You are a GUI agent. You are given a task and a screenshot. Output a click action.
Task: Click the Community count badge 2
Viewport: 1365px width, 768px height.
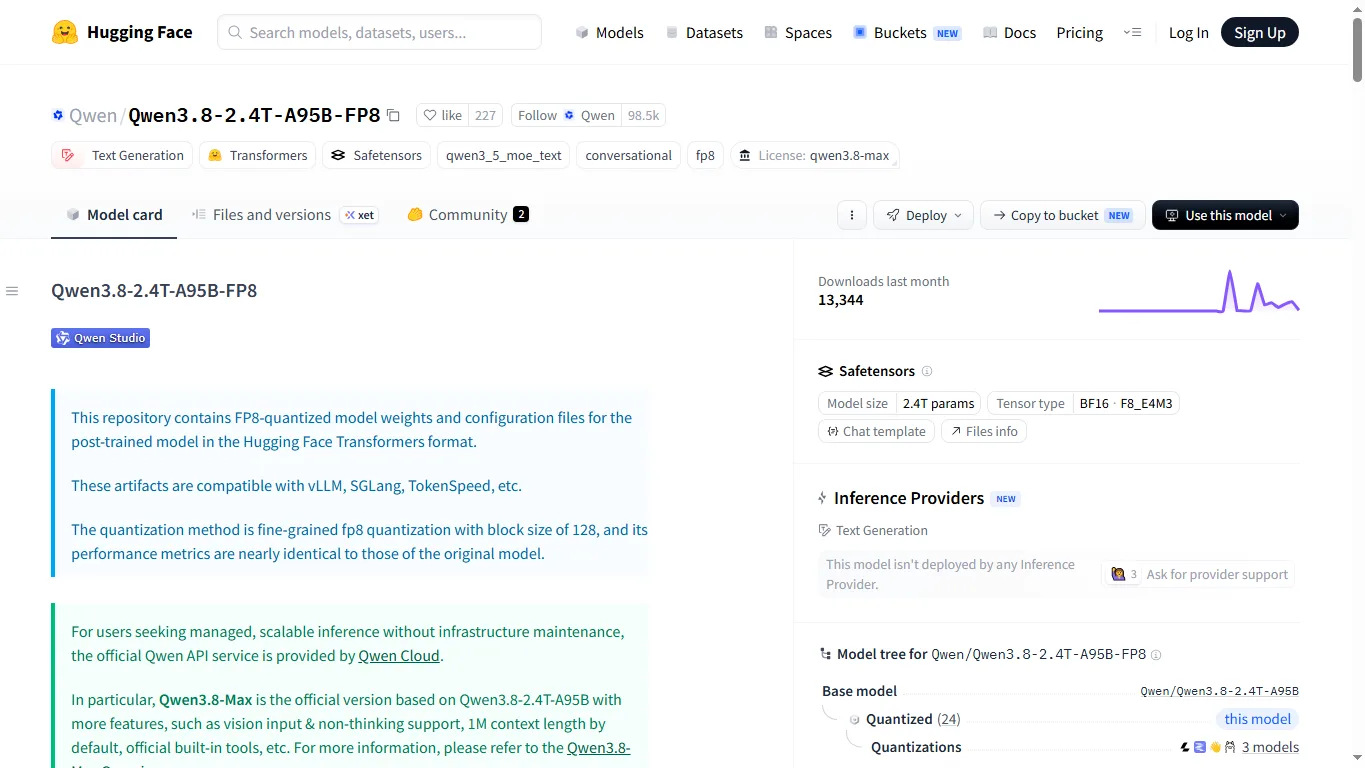521,214
